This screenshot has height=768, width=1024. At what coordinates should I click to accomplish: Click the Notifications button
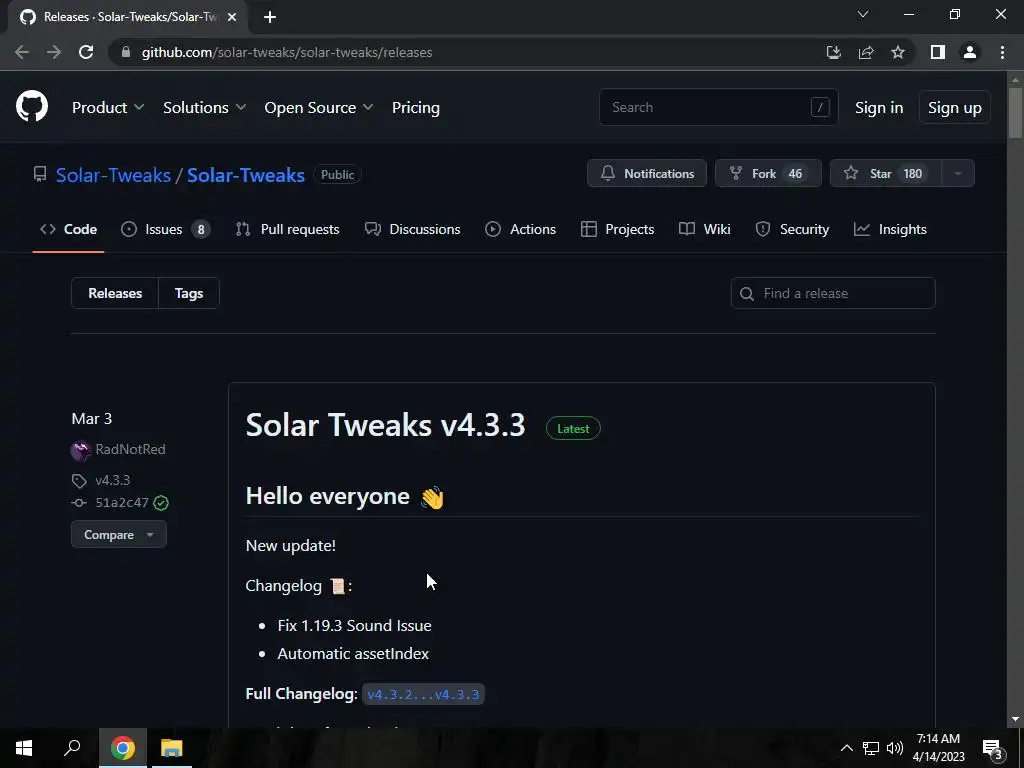647,174
